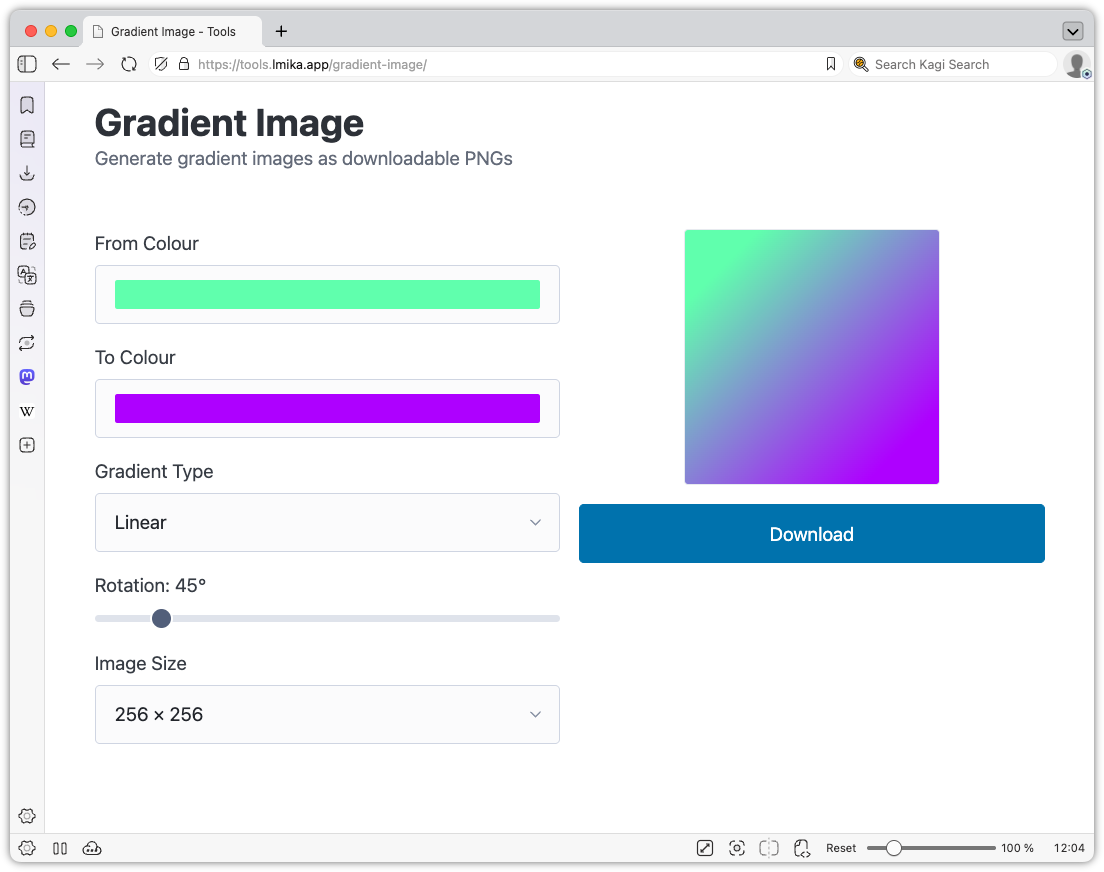Toggle the tracker blocker shield icon
The width and height of the screenshot is (1104, 872).
point(160,64)
